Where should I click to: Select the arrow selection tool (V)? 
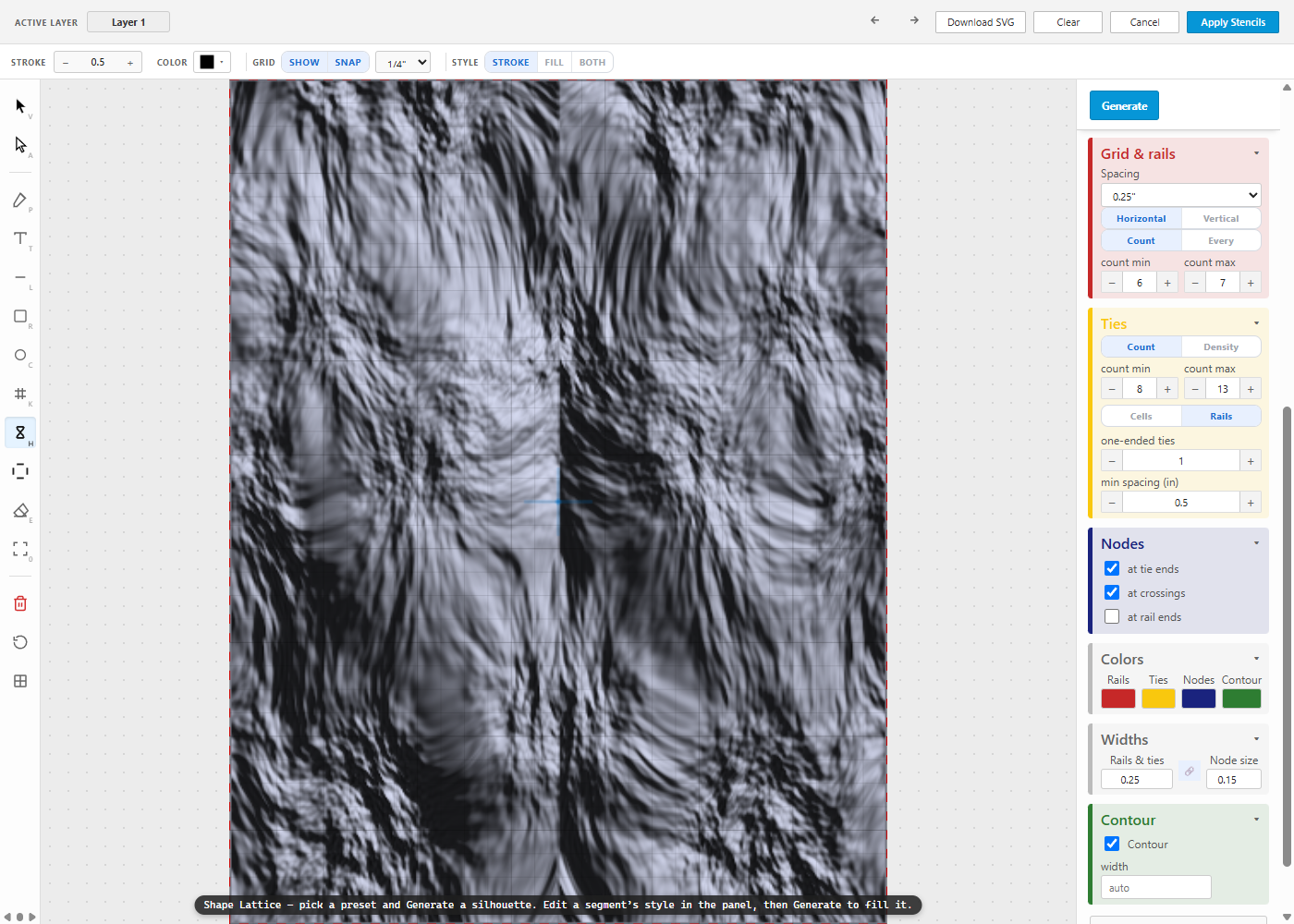pyautogui.click(x=20, y=106)
